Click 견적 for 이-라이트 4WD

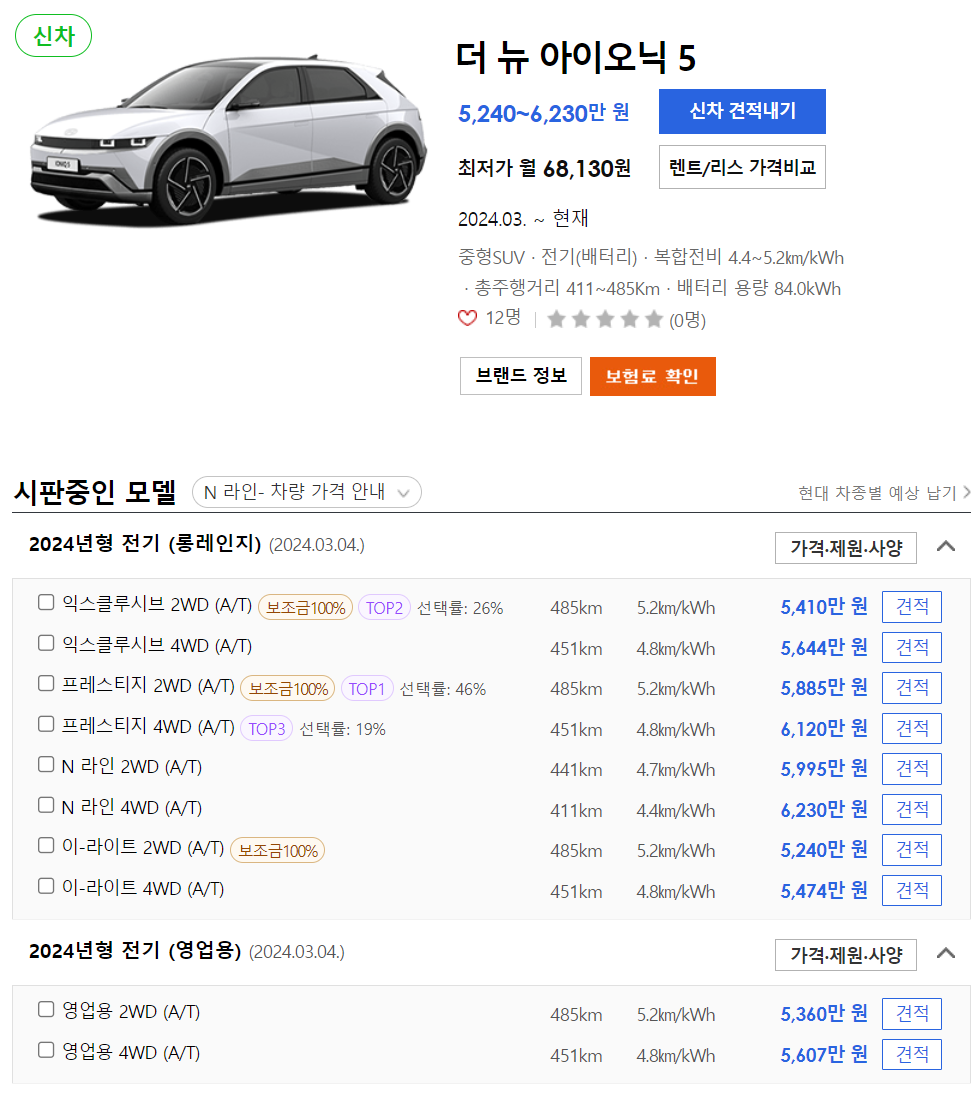912,891
